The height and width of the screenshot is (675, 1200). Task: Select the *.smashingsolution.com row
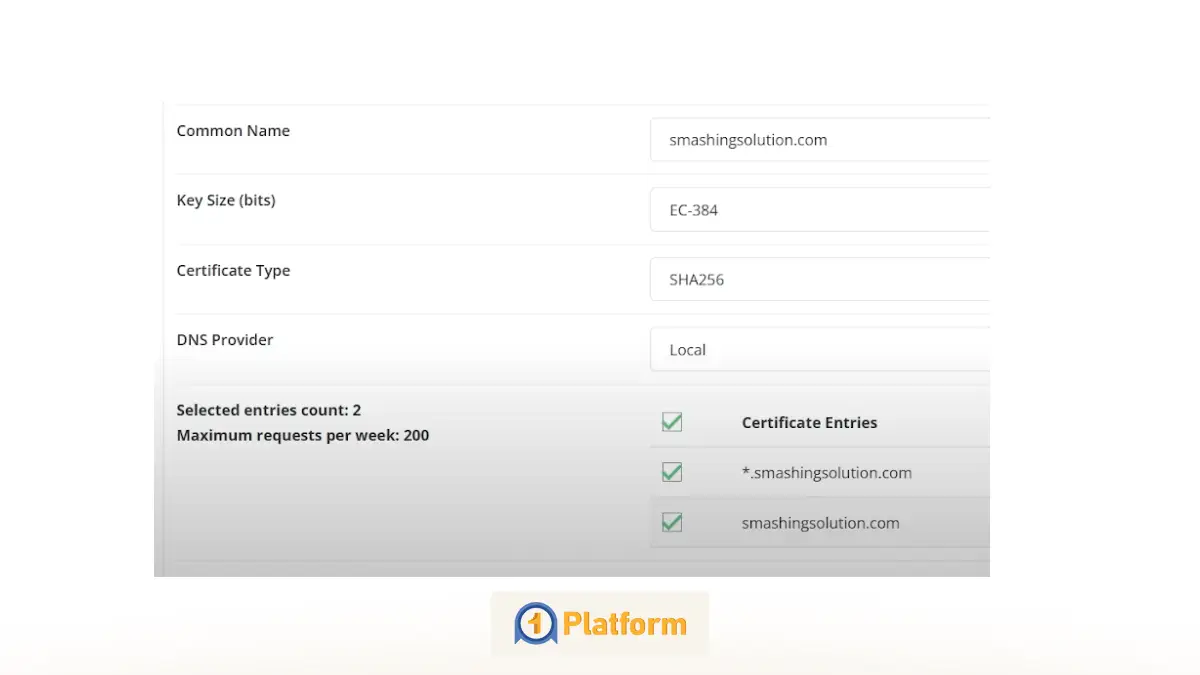click(x=826, y=472)
